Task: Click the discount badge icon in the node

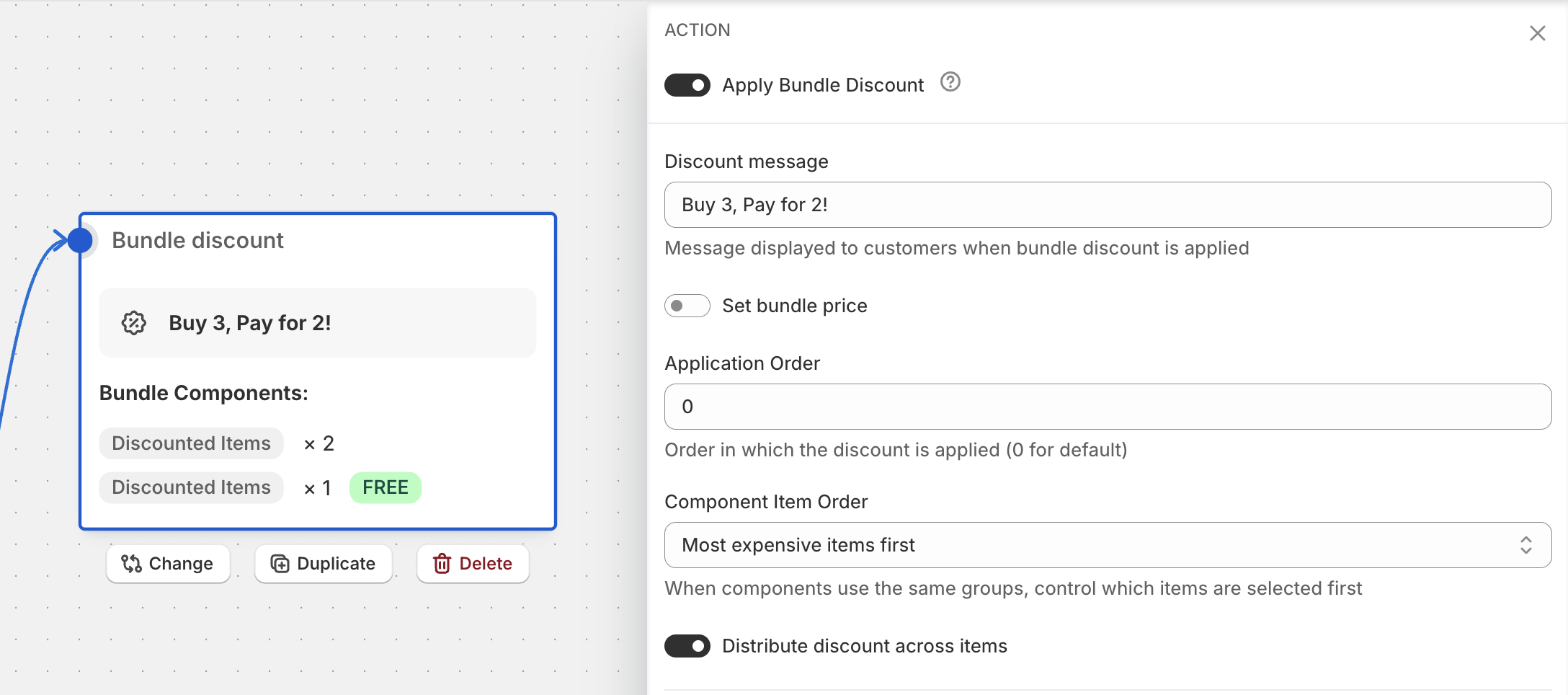Action: click(134, 323)
